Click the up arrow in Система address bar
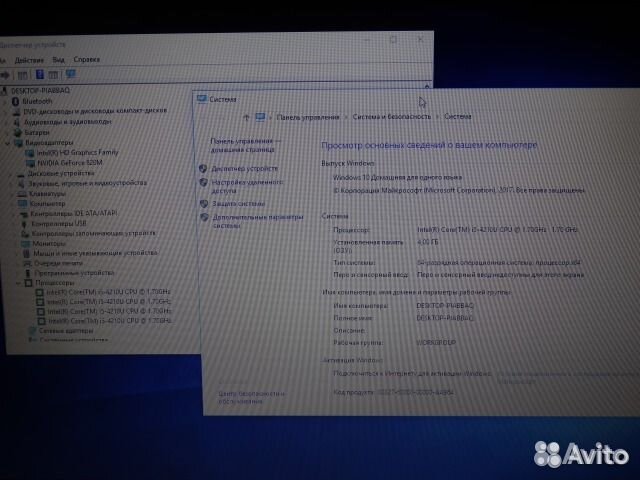The height and width of the screenshot is (480, 640). pos(246,118)
